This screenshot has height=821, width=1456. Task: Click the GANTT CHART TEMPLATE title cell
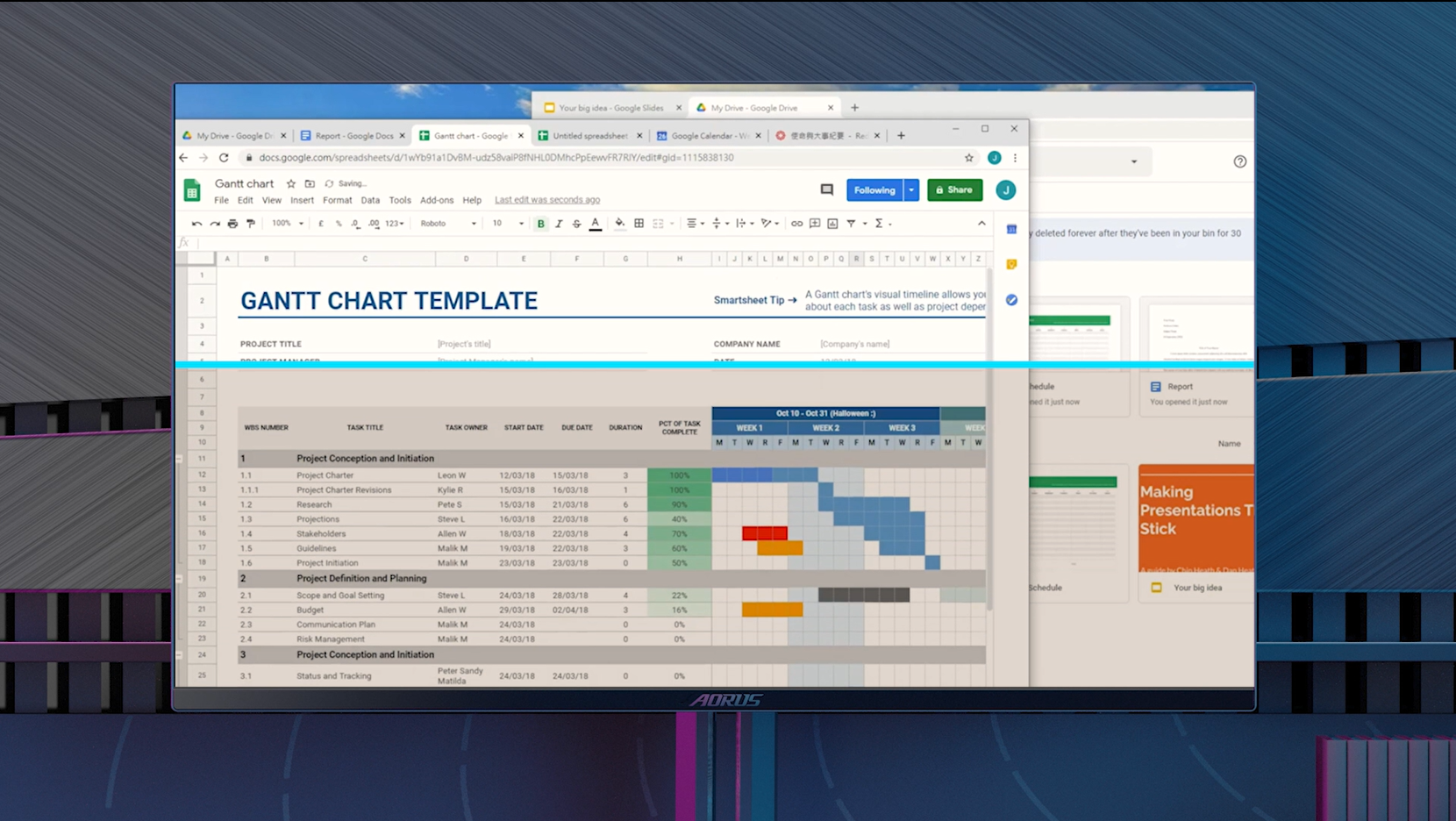click(389, 301)
